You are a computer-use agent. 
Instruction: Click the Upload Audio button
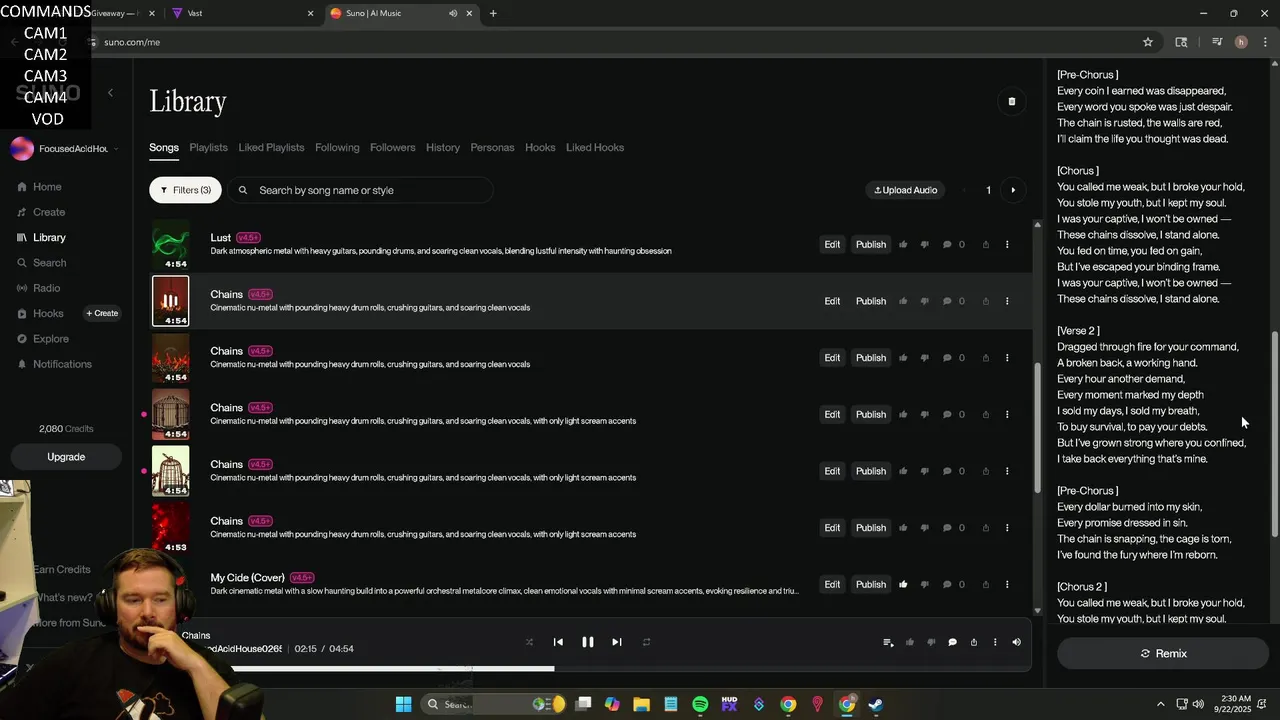point(906,190)
